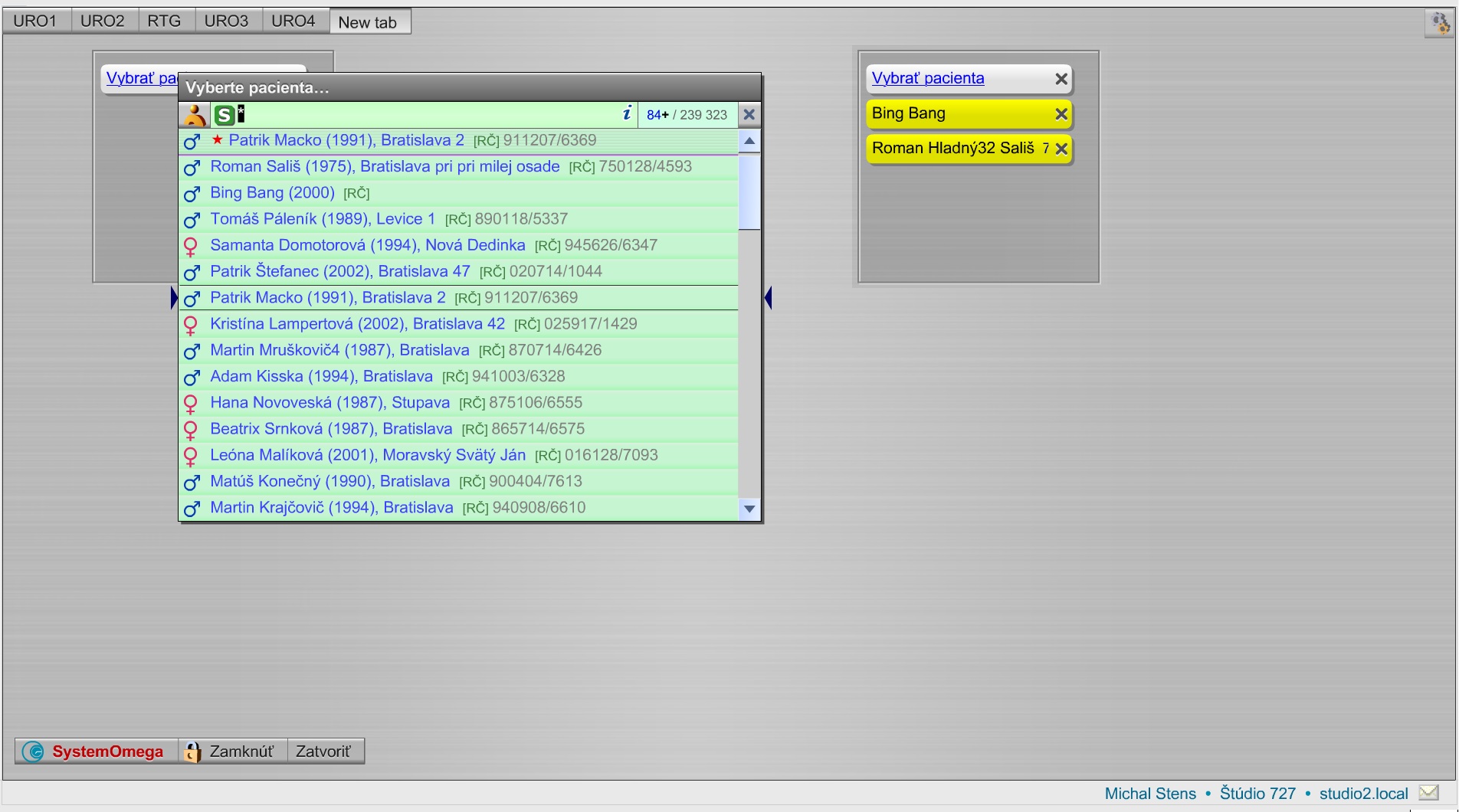Image resolution: width=1459 pixels, height=812 pixels.
Task: Click the person filter icon in the search bar
Action: [195, 115]
